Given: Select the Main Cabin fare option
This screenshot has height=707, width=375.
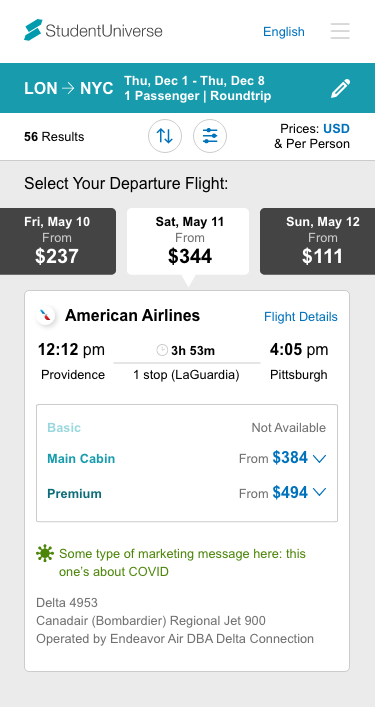Looking at the screenshot, I should click(x=187, y=459).
